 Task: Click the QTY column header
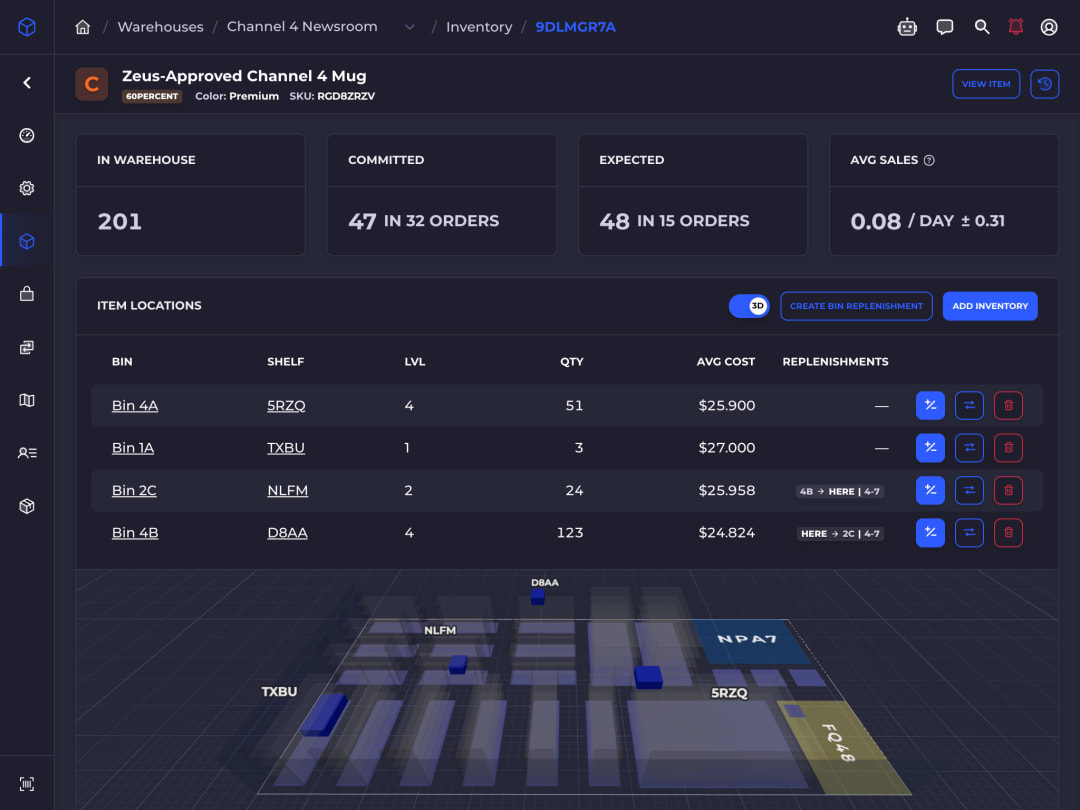click(572, 362)
